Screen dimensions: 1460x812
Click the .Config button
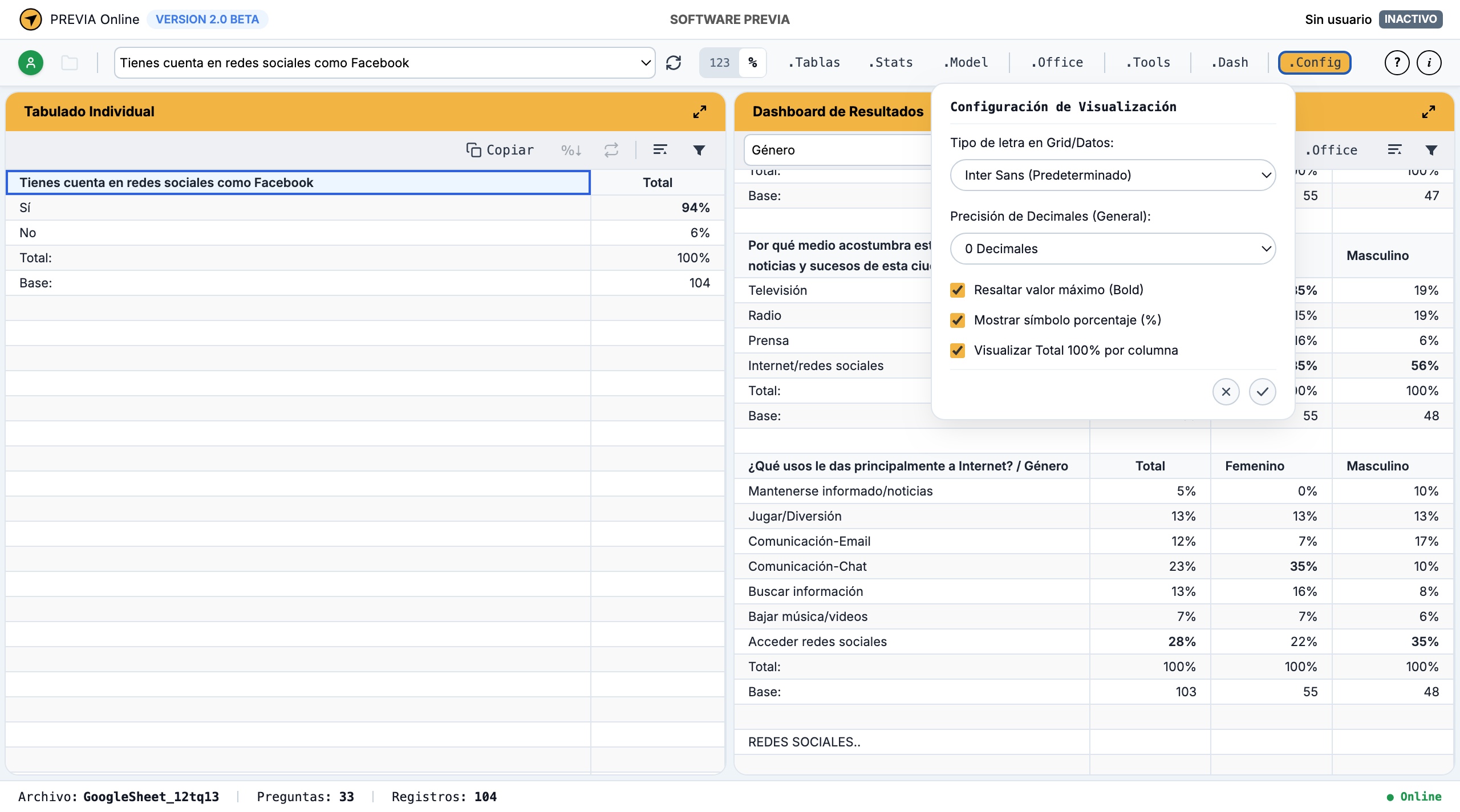point(1315,63)
